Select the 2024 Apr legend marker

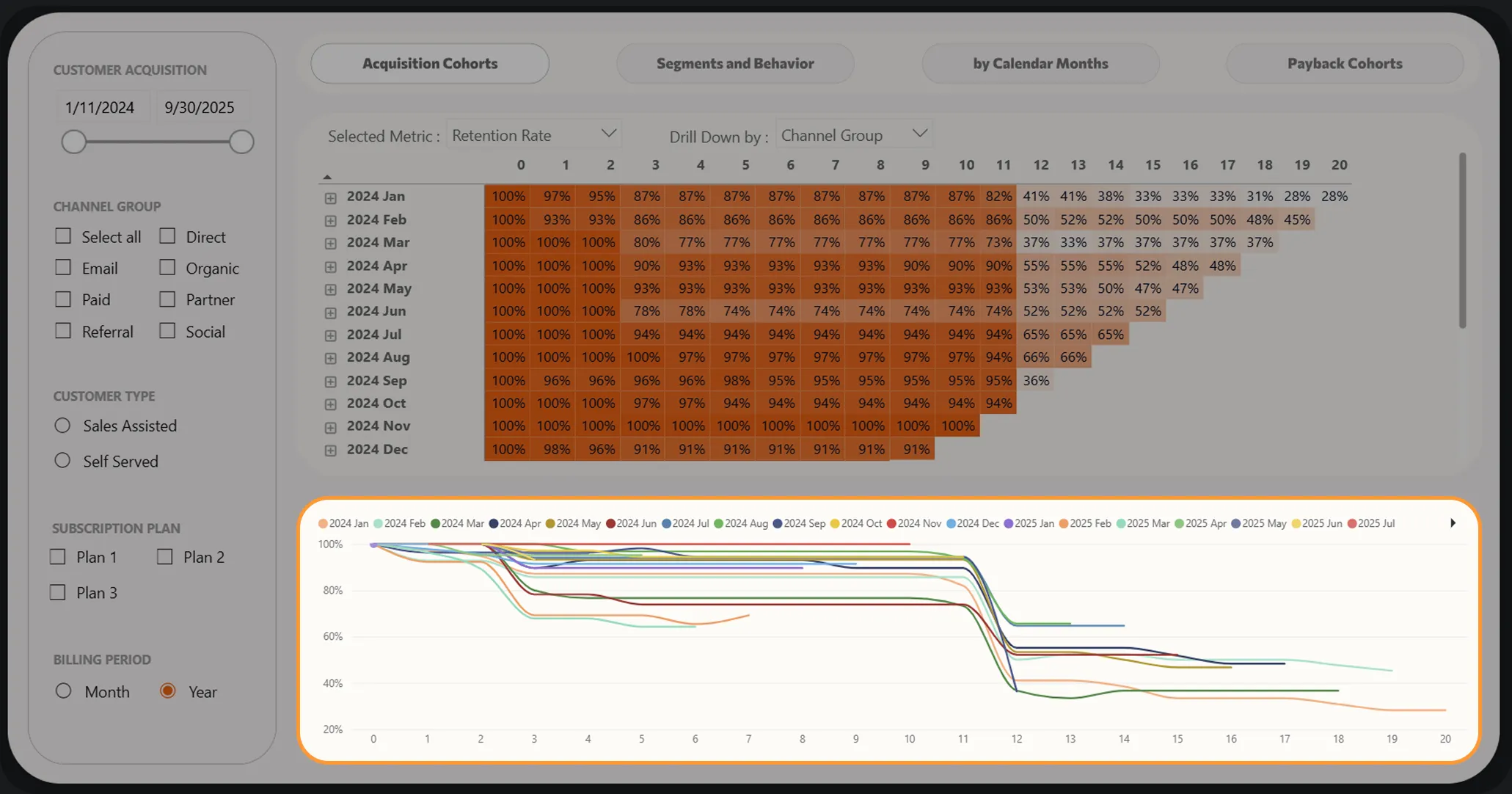pyautogui.click(x=494, y=523)
